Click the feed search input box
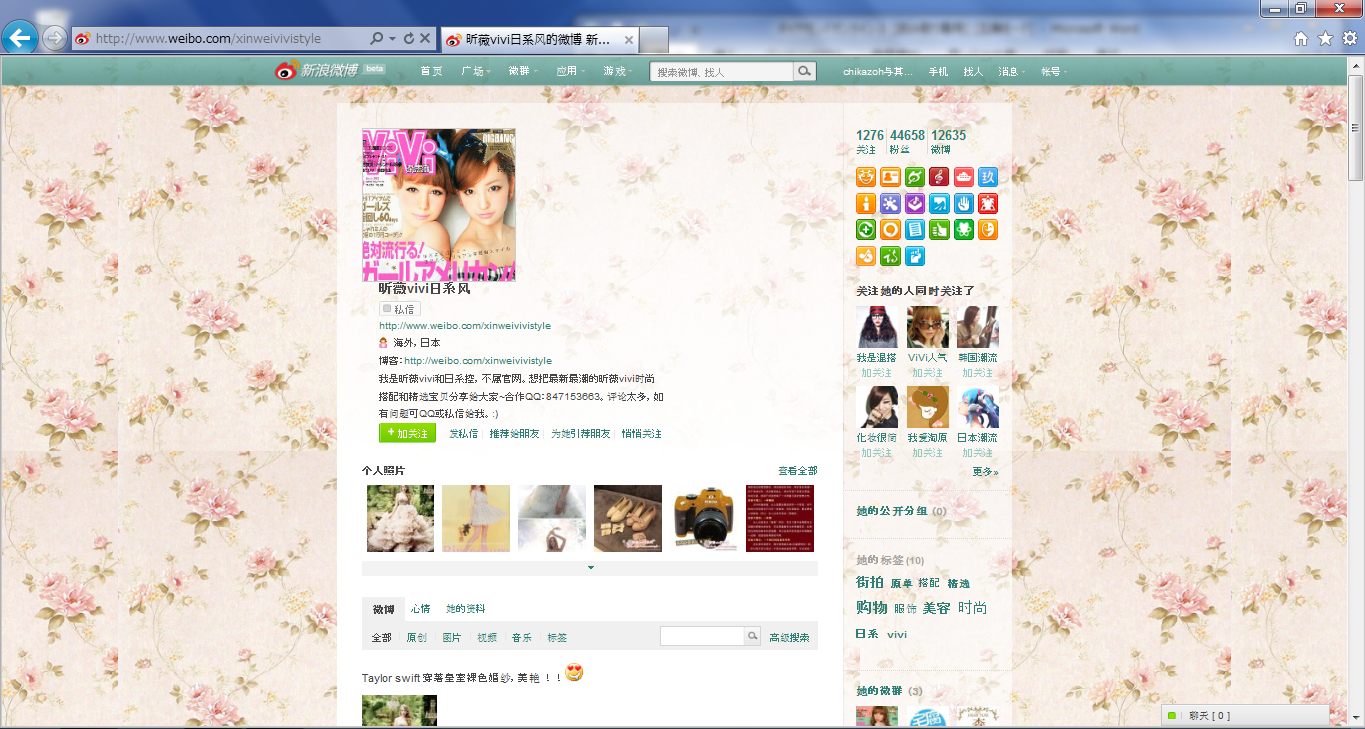The height and width of the screenshot is (729, 1365). [x=702, y=636]
